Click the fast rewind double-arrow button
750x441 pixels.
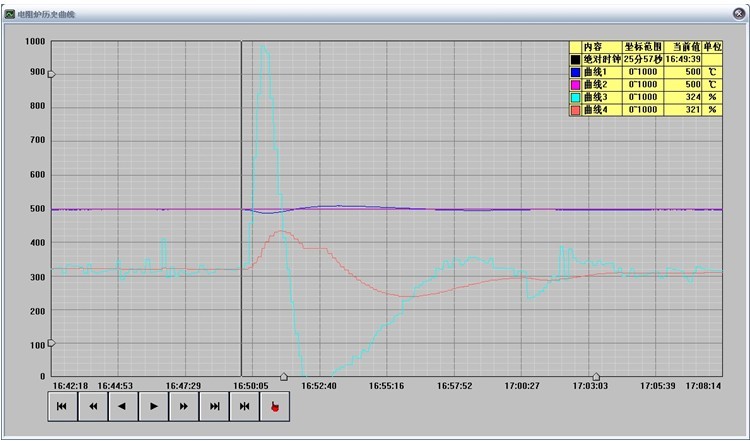[x=92, y=406]
